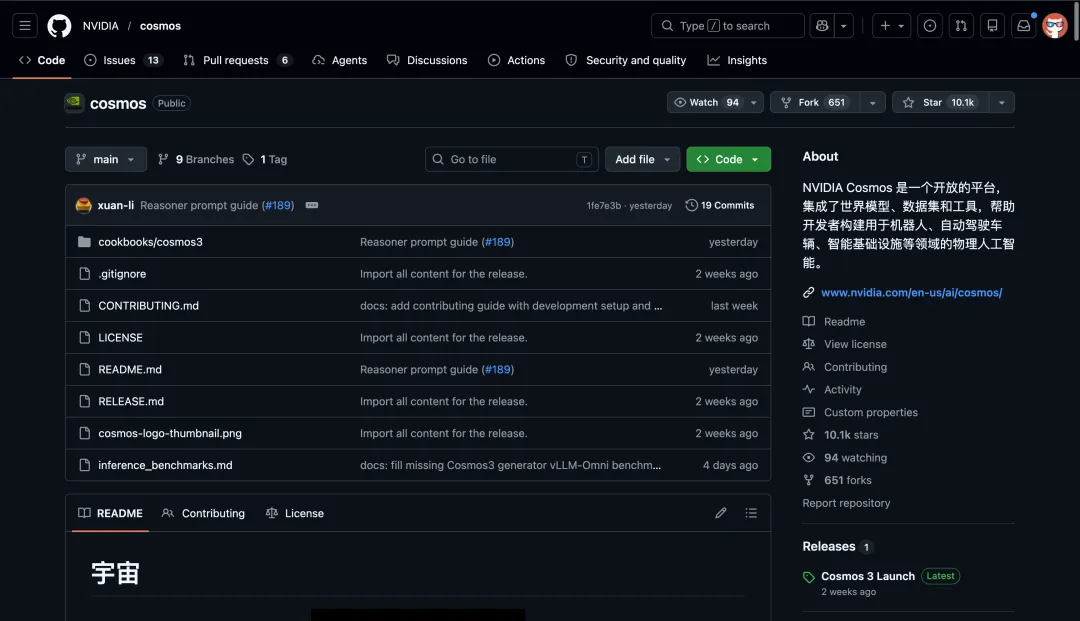Click the Watch button
This screenshot has width=1080, height=621.
click(706, 103)
